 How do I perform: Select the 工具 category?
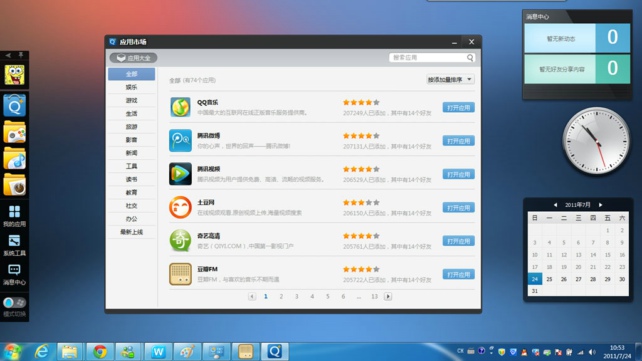click(131, 166)
